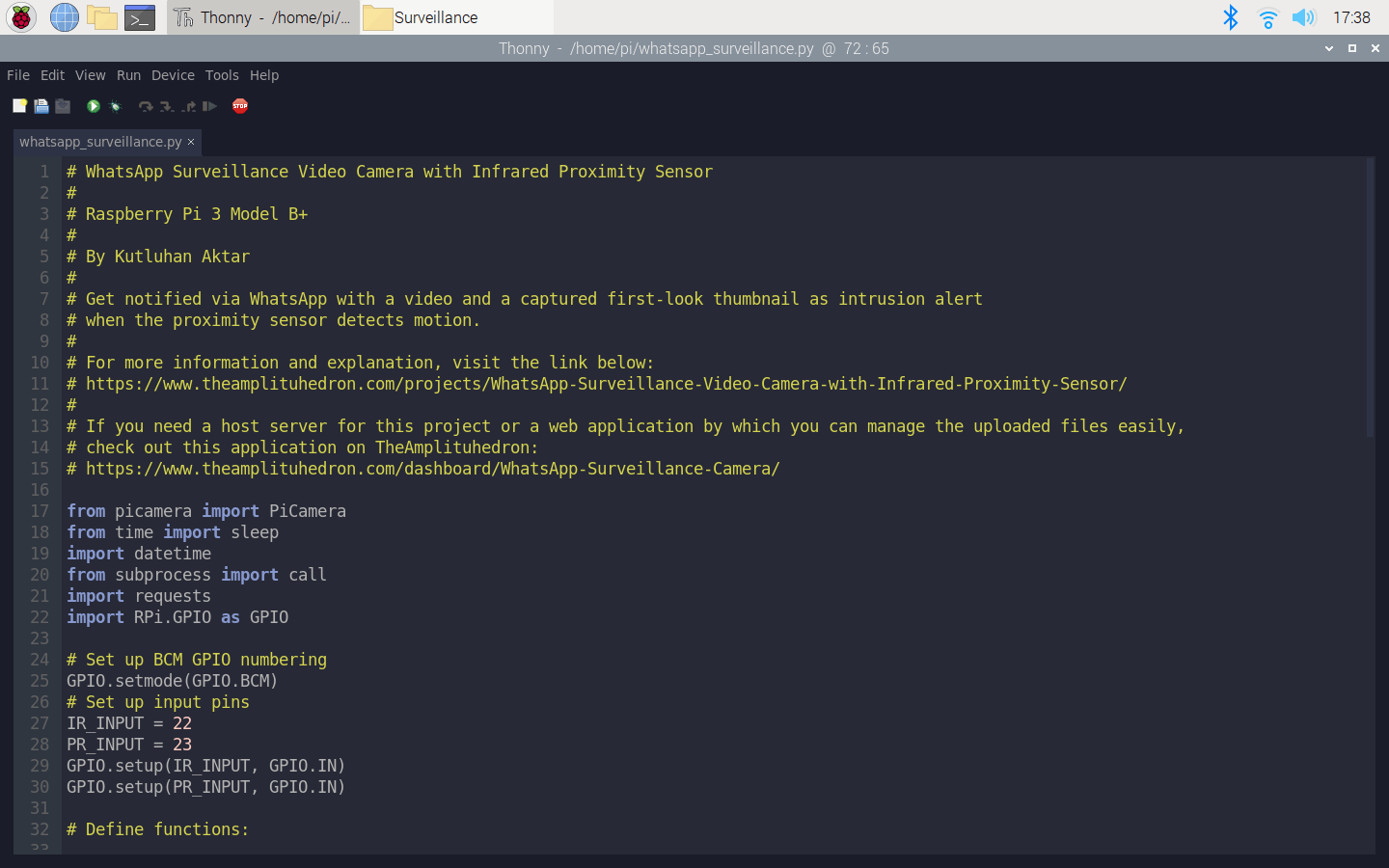The height and width of the screenshot is (868, 1389).
Task: Click the Step over debug icon
Action: 145,106
